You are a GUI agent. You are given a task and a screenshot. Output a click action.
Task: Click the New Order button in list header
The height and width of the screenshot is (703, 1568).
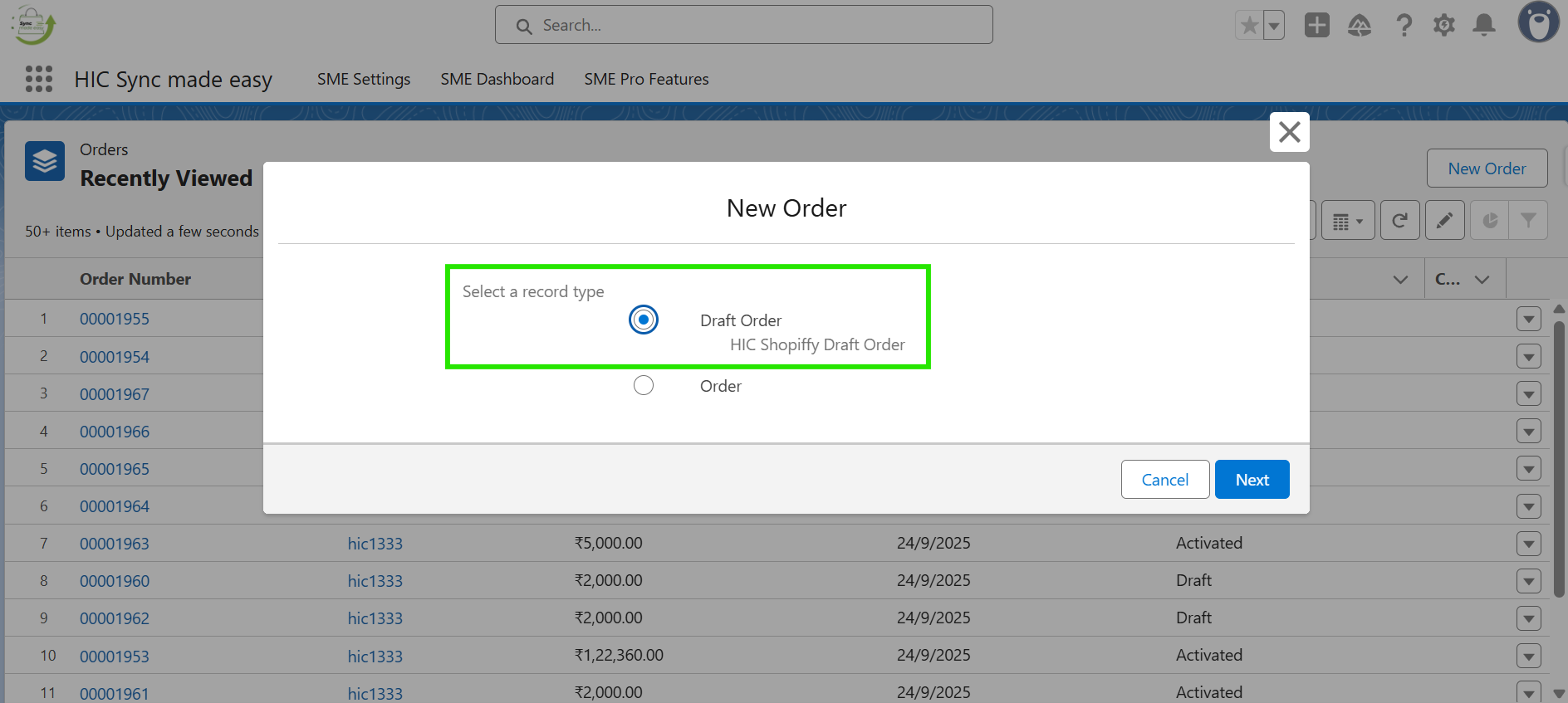click(x=1487, y=168)
